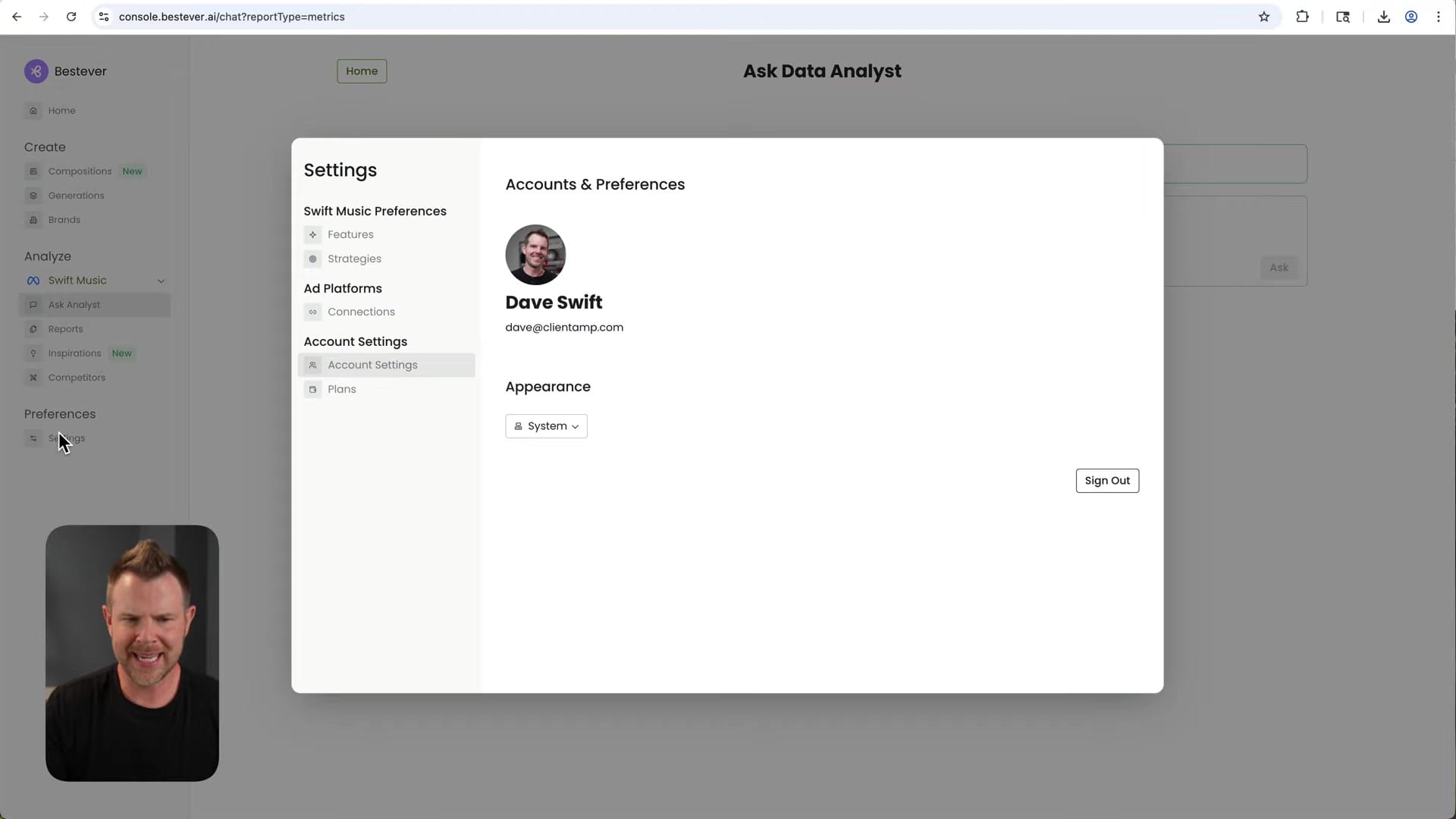Go back with the browser back arrow

[17, 17]
